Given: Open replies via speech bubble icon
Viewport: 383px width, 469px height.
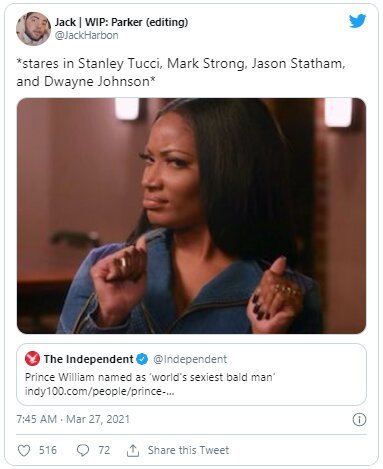Looking at the screenshot, I should point(83,450).
